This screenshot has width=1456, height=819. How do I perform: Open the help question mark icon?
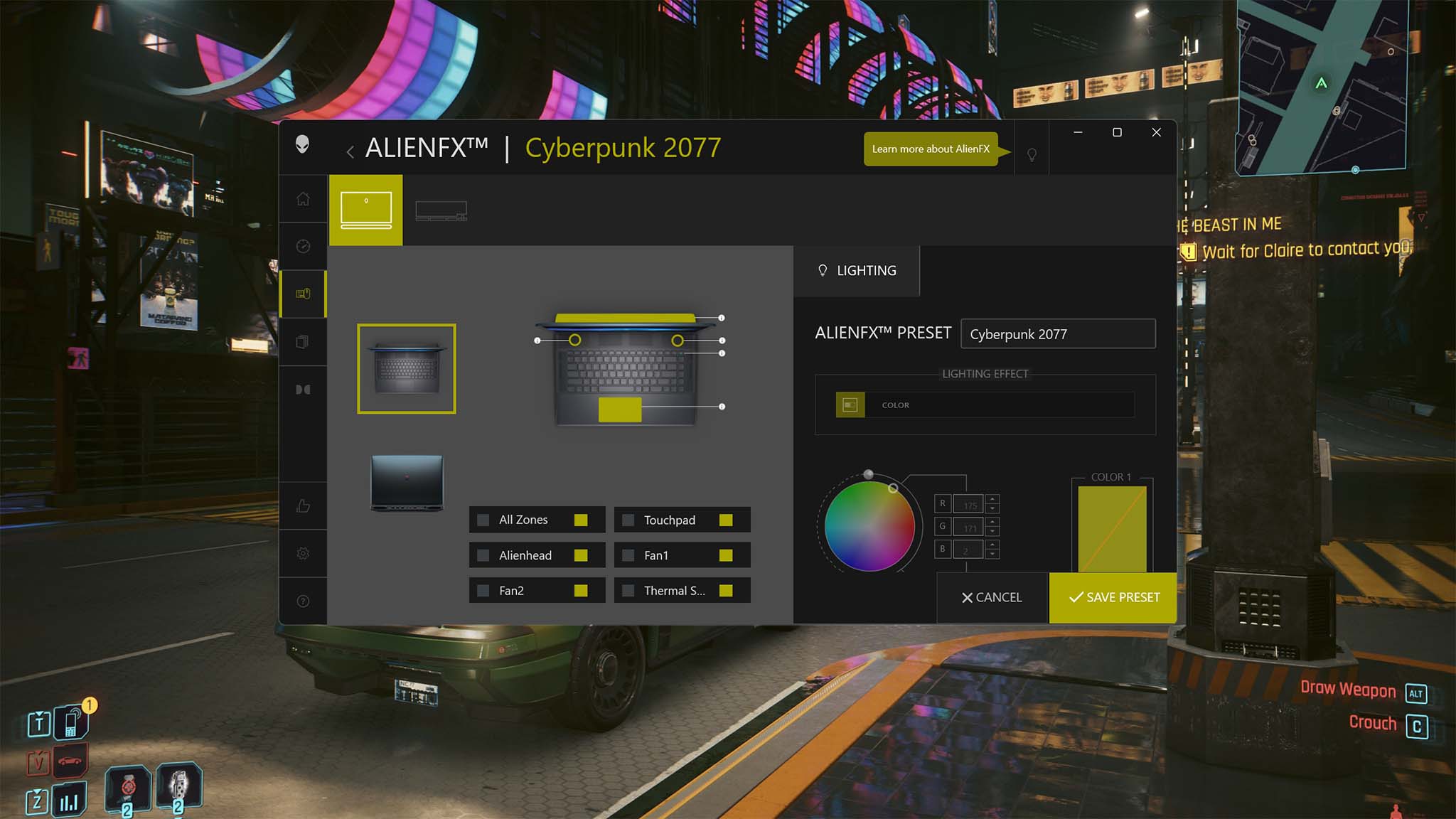303,601
